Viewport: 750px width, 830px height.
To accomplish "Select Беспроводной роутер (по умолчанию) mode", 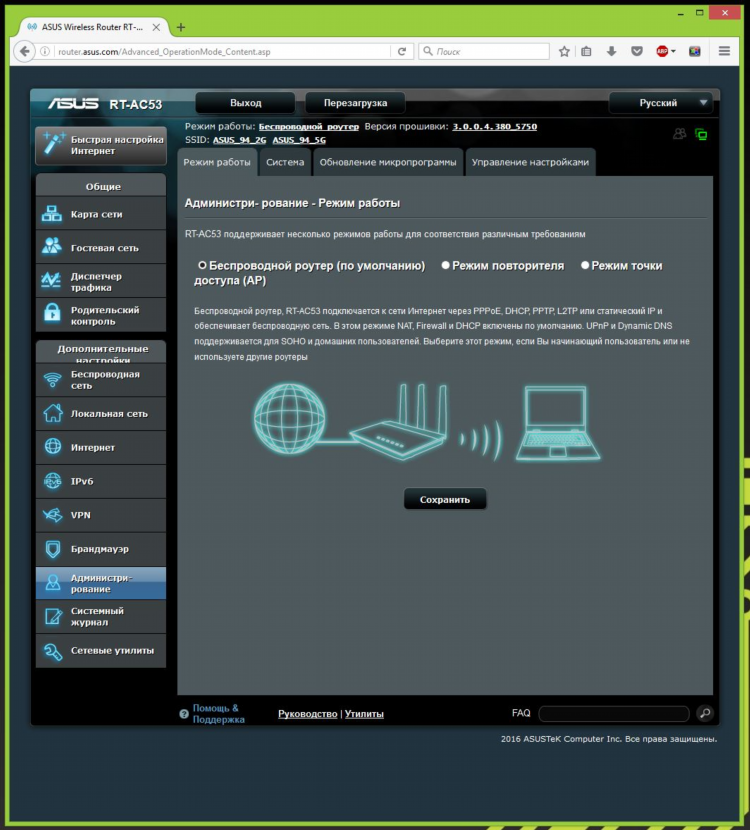I will click(x=202, y=265).
